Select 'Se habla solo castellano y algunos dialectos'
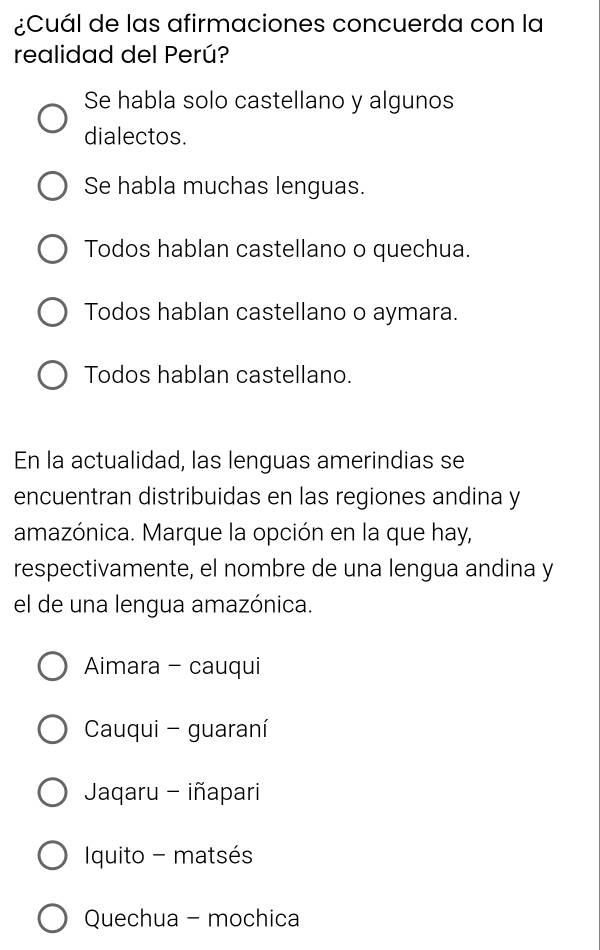Viewport: 600px width, 950px height. tap(53, 118)
